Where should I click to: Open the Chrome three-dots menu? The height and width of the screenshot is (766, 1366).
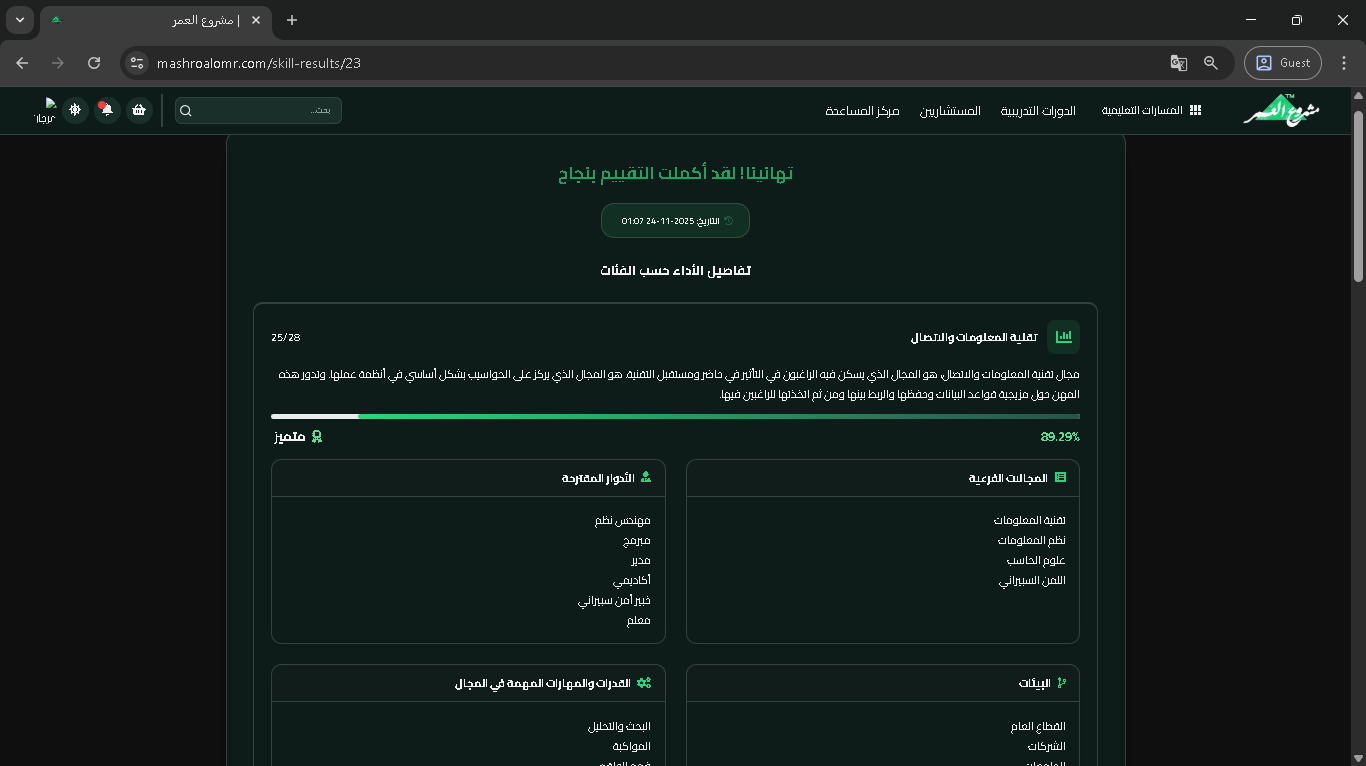1344,63
